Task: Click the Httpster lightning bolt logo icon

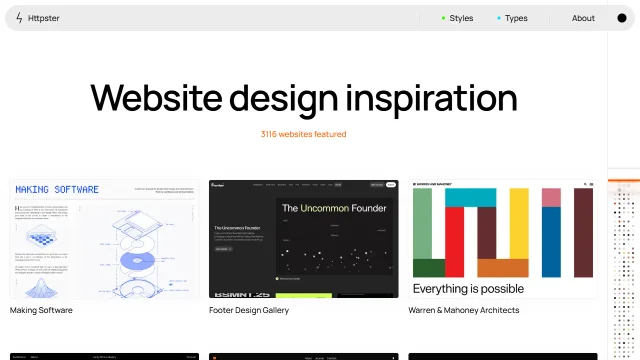Action: 19,18
